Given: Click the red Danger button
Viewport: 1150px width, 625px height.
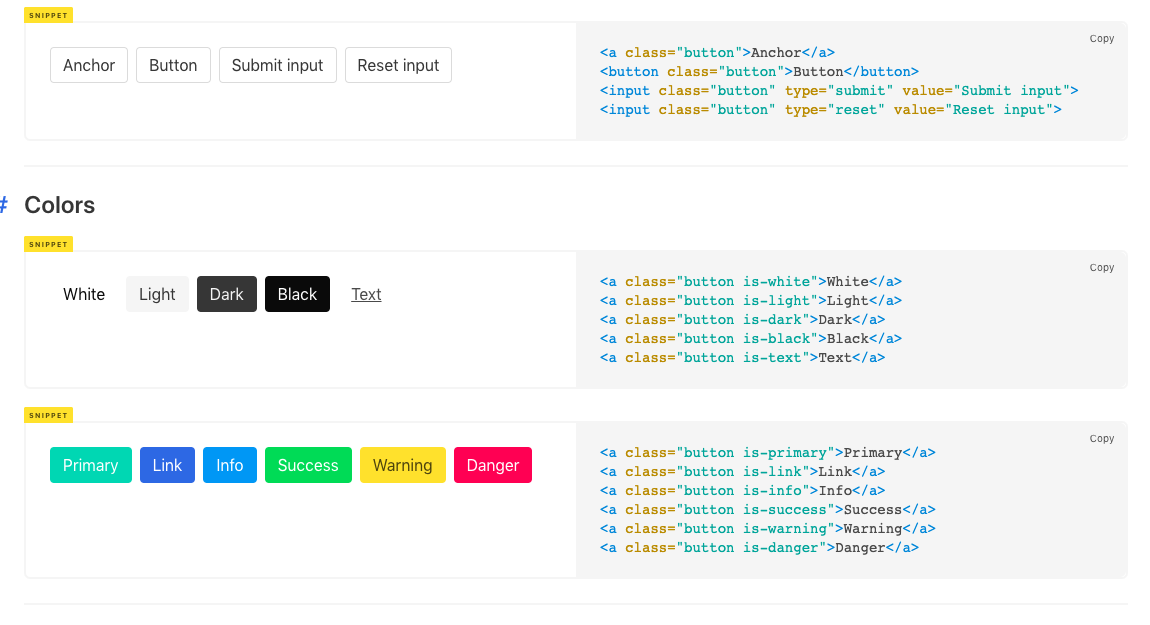Looking at the screenshot, I should [493, 465].
